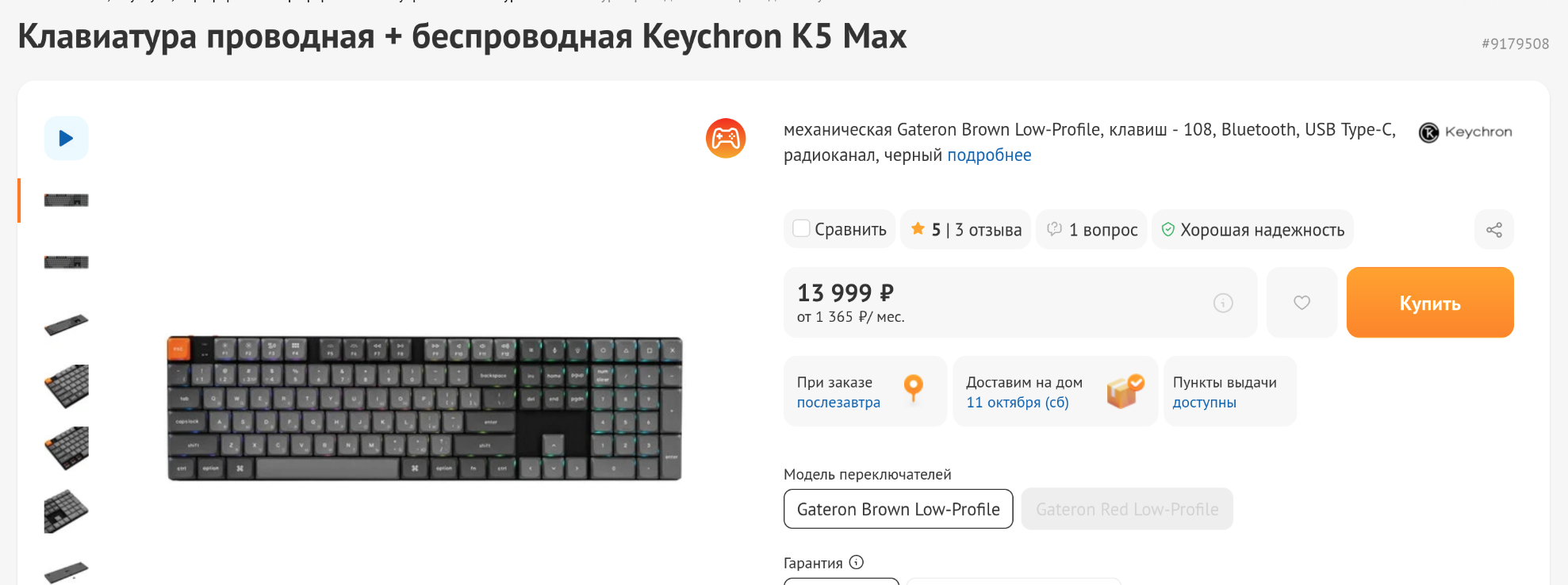Open the 1 вопрос questions section
Viewport: 1568px width, 585px height.
point(1092,230)
